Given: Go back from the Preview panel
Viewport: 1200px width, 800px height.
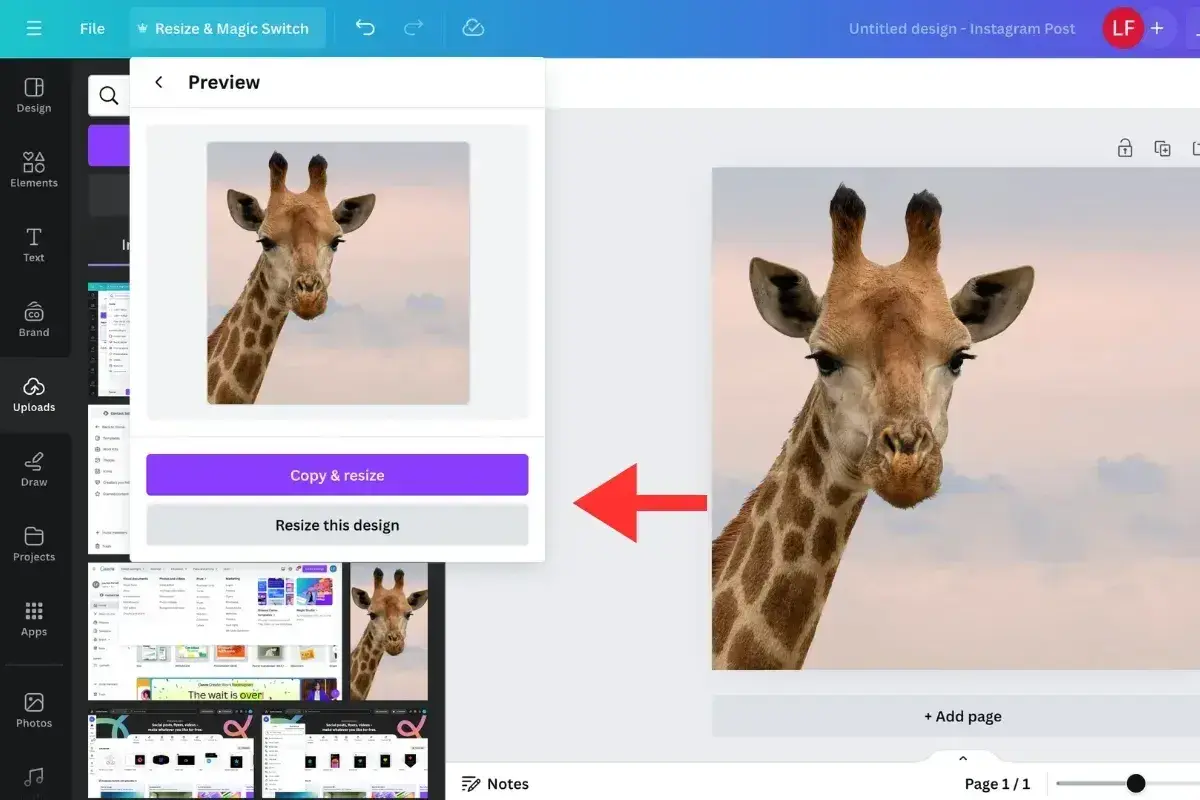Looking at the screenshot, I should (158, 82).
